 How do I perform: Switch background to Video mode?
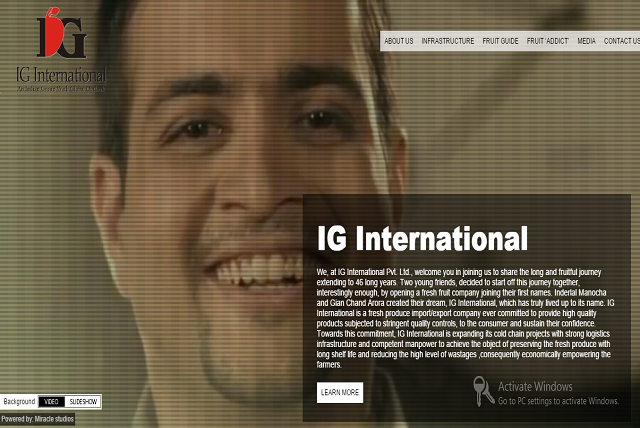coord(51,402)
